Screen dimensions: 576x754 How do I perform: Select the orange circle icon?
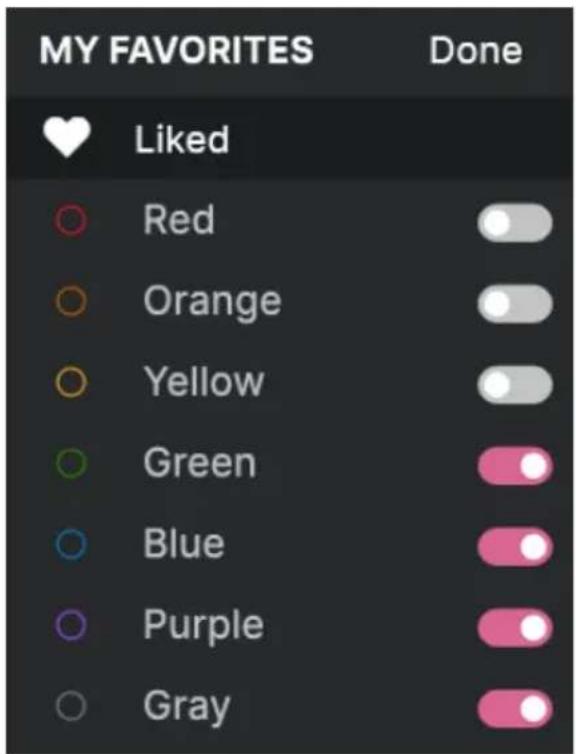coord(71,302)
